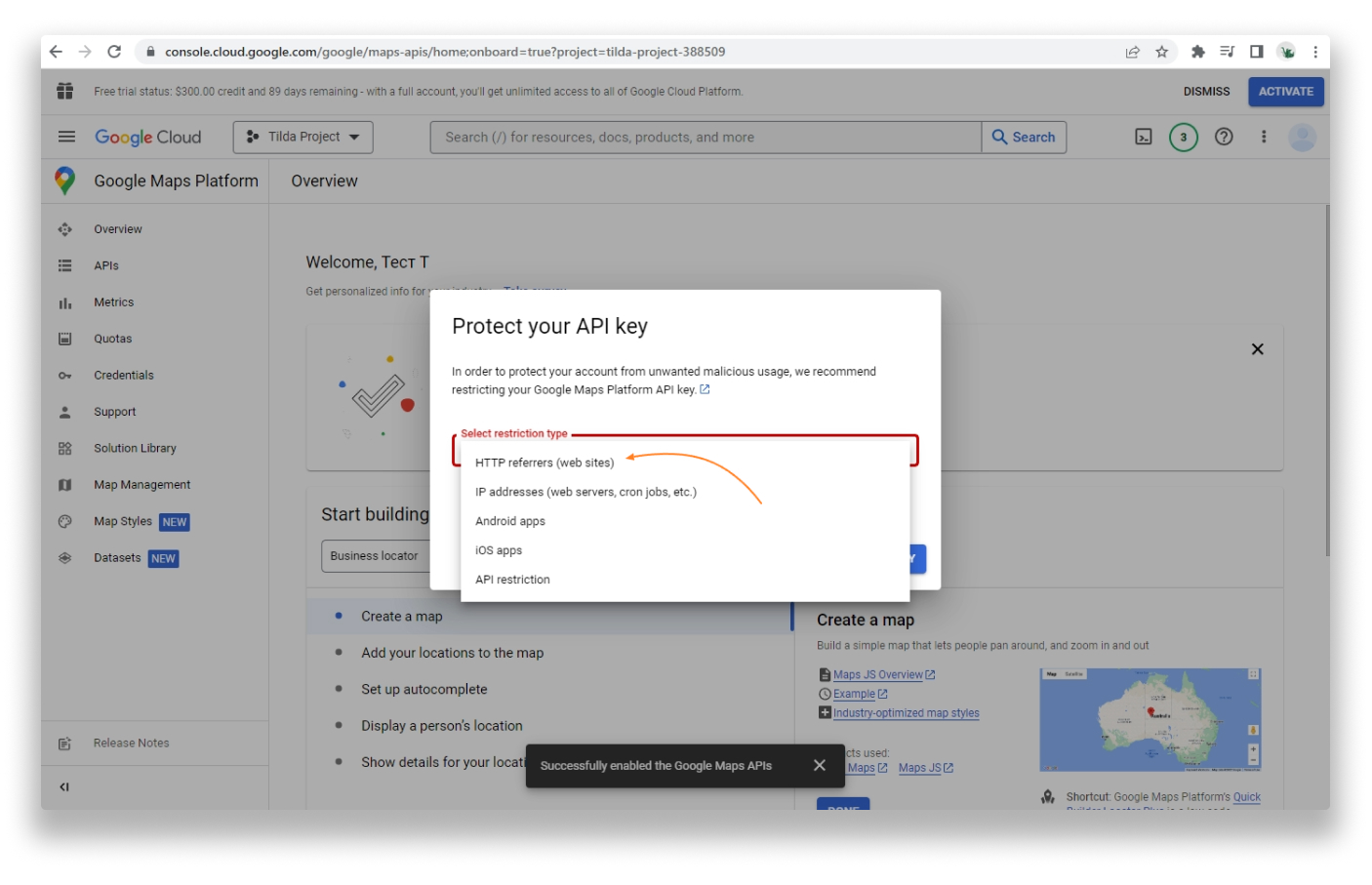Open Industry-optimized map styles link
The width and height of the screenshot is (1372, 885).
tap(906, 713)
